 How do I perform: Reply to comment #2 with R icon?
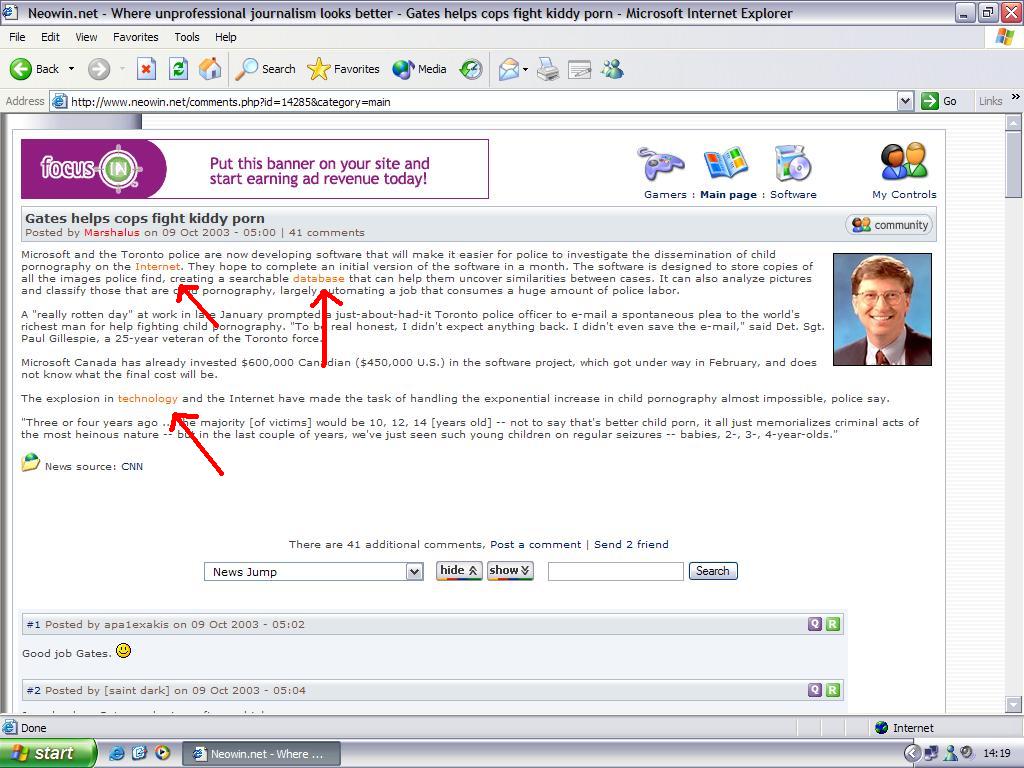point(833,690)
